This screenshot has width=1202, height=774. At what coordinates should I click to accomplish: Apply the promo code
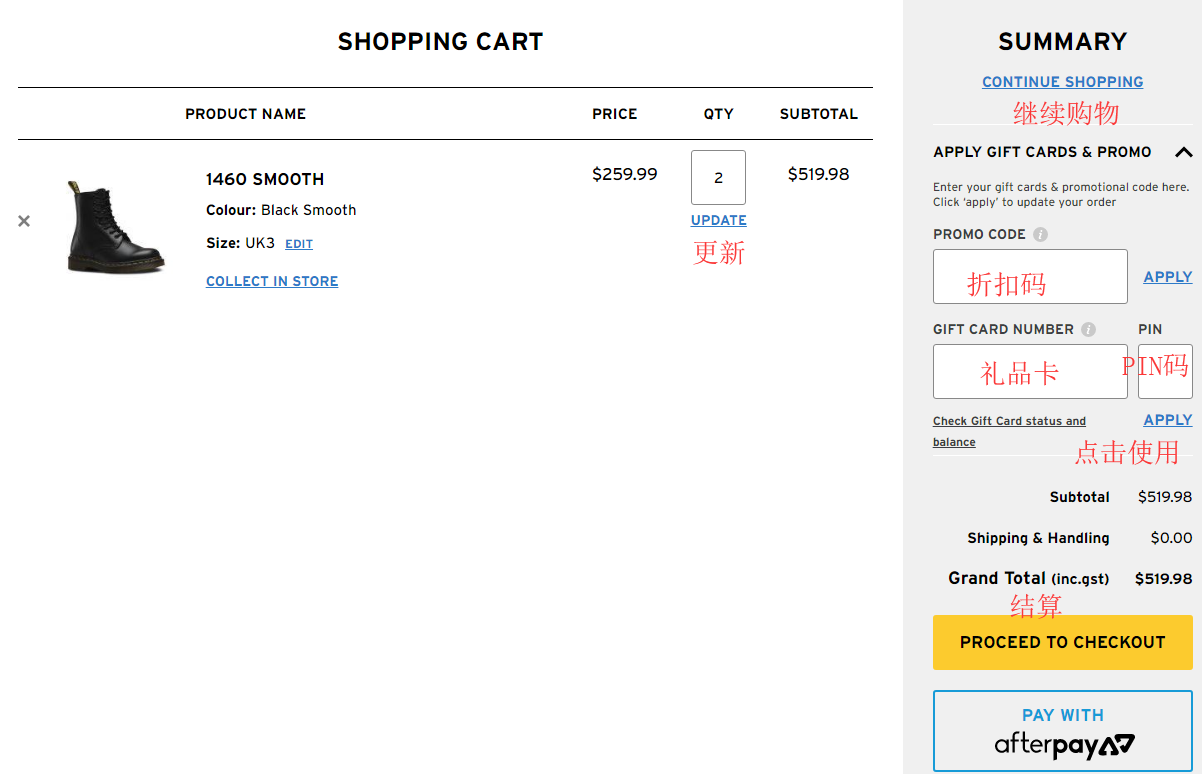1167,277
